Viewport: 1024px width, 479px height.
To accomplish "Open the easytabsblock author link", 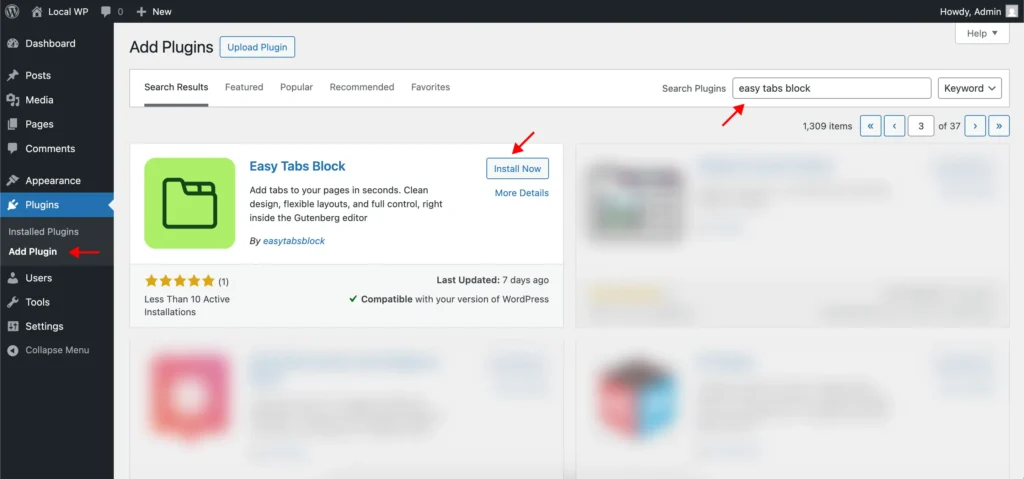I will (x=294, y=240).
